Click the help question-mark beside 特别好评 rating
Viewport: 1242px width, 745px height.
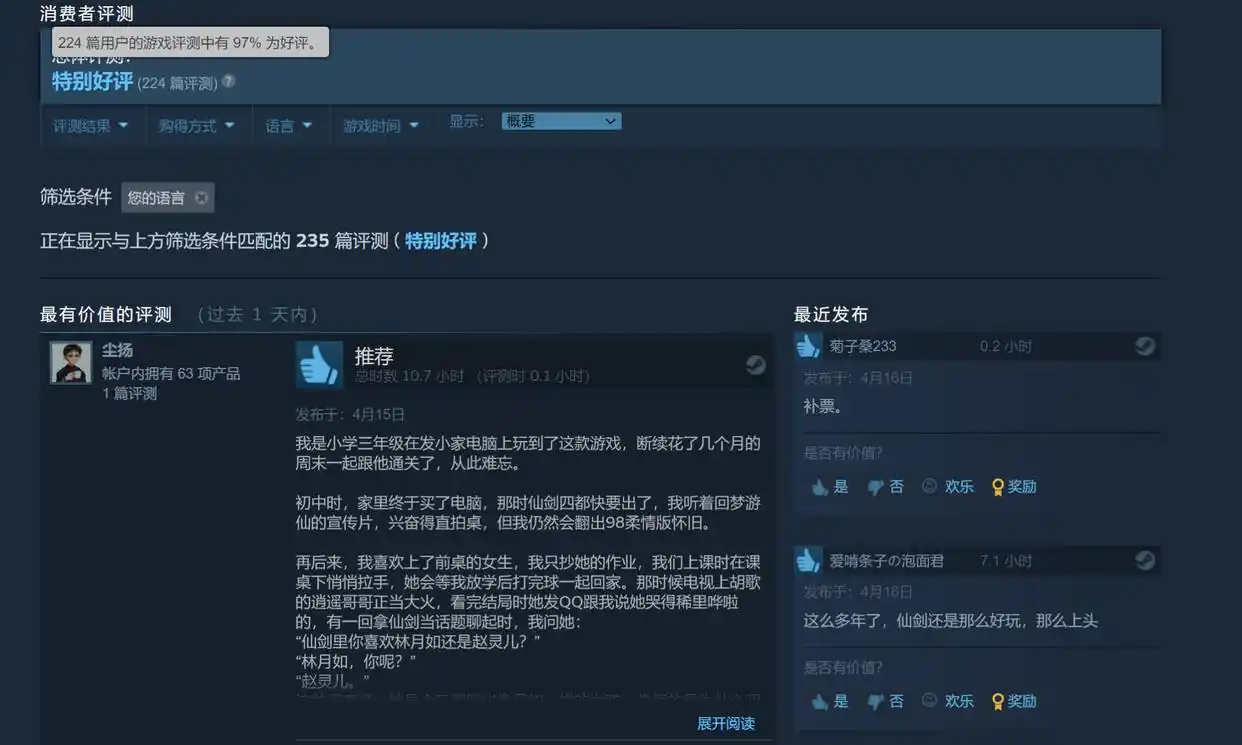229,84
